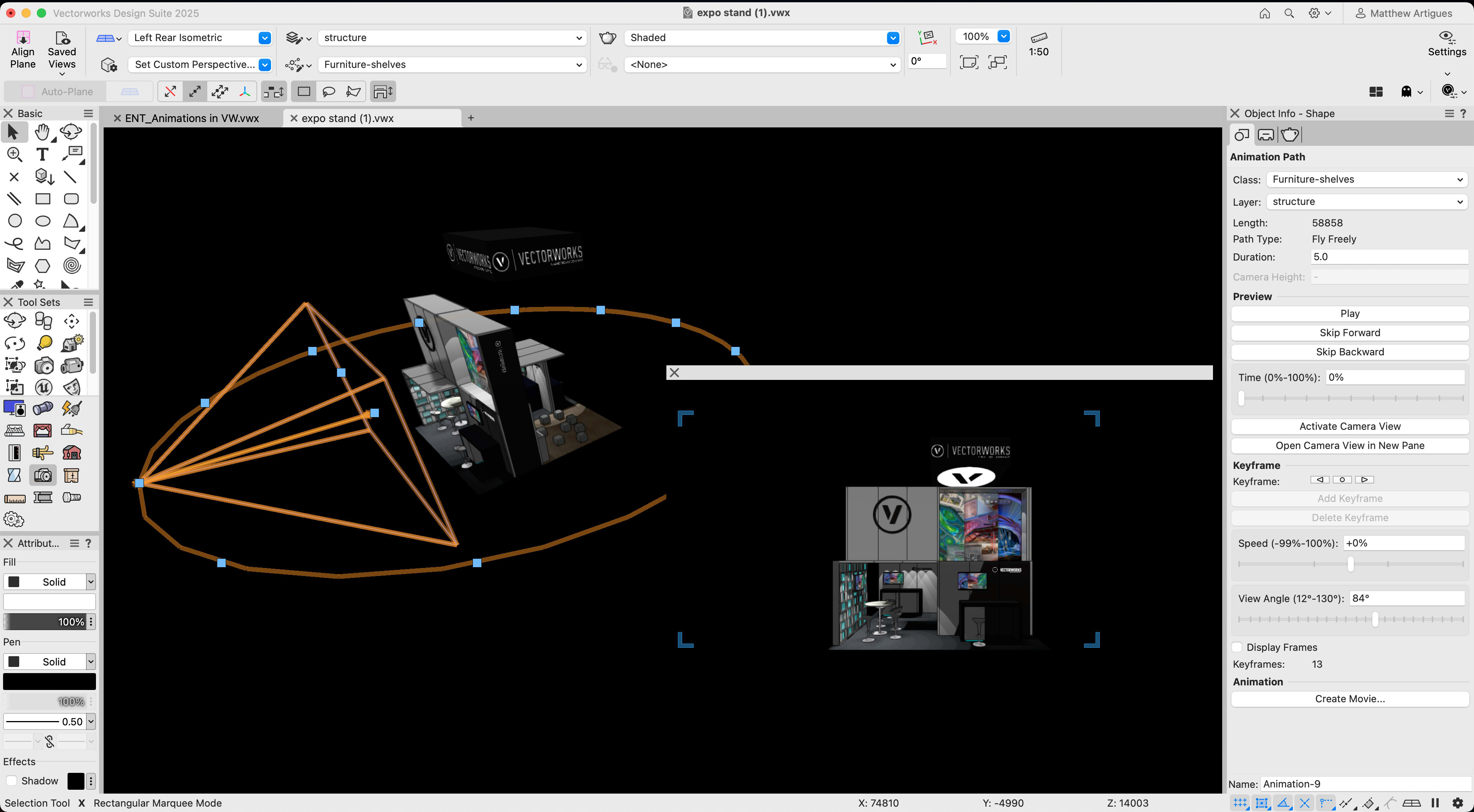Click the Create Movie button
The height and width of the screenshot is (812, 1474).
(x=1349, y=699)
